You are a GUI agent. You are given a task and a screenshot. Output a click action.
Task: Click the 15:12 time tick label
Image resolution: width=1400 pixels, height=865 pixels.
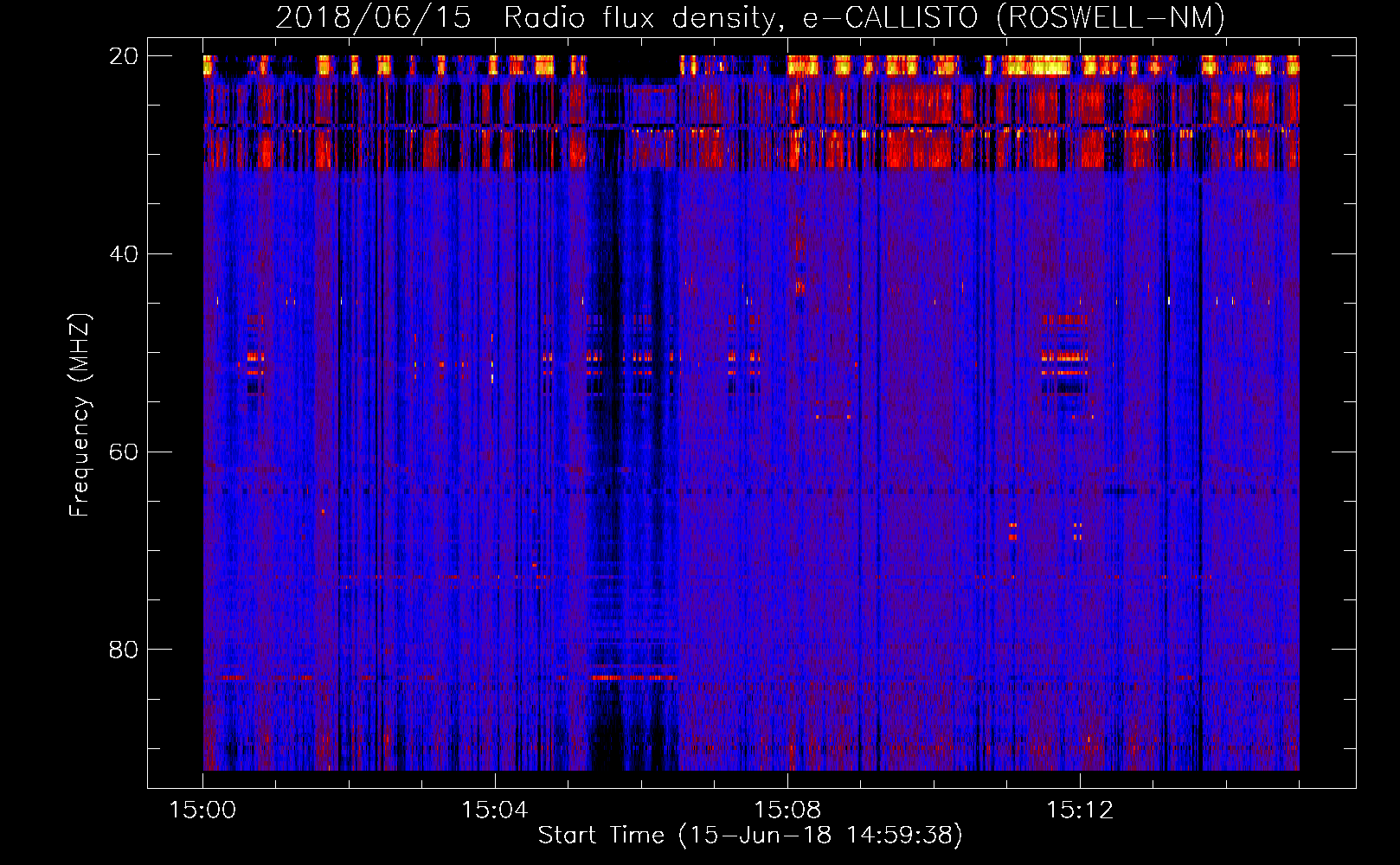pos(1079,811)
